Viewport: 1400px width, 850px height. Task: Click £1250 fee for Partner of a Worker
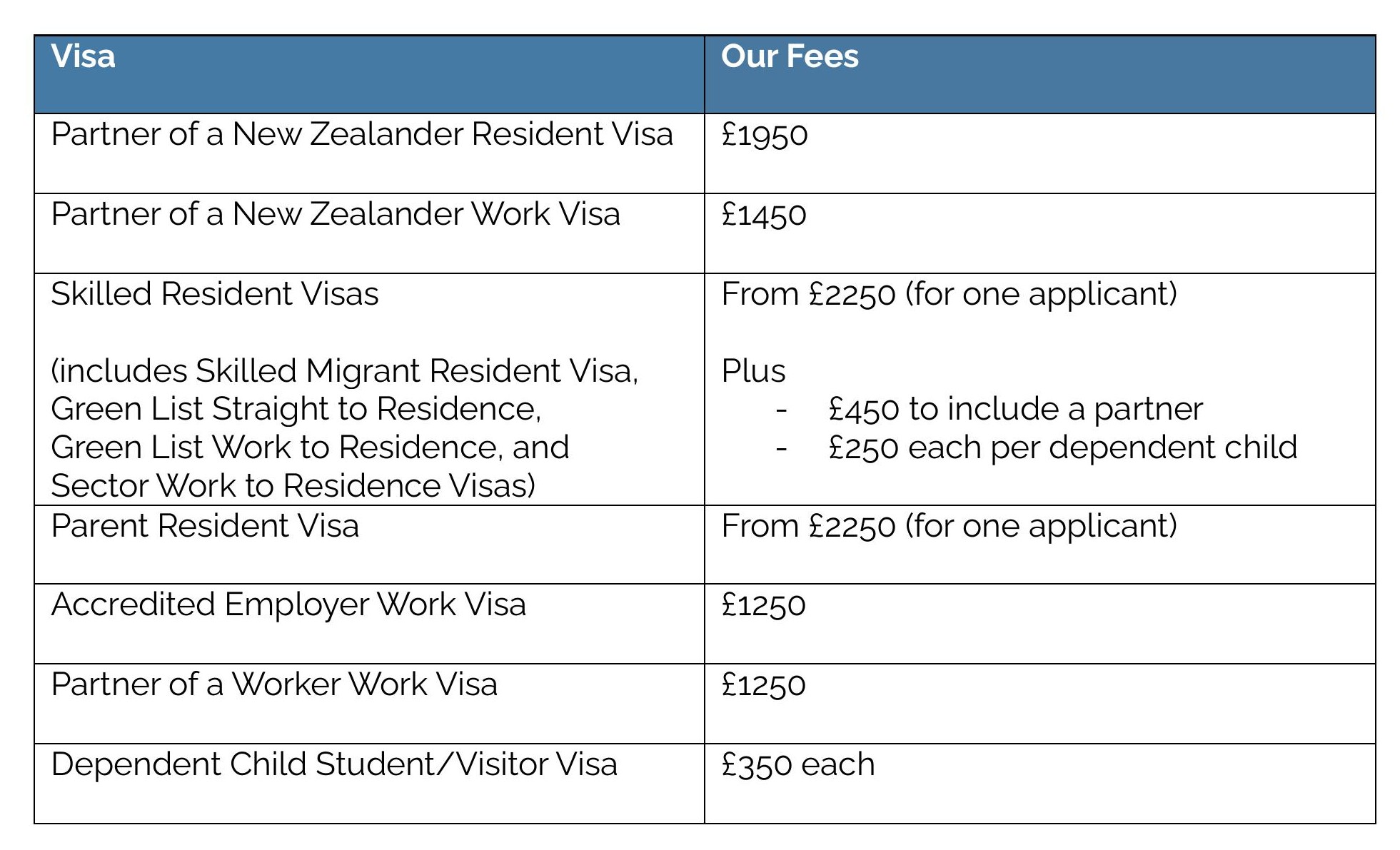(763, 685)
